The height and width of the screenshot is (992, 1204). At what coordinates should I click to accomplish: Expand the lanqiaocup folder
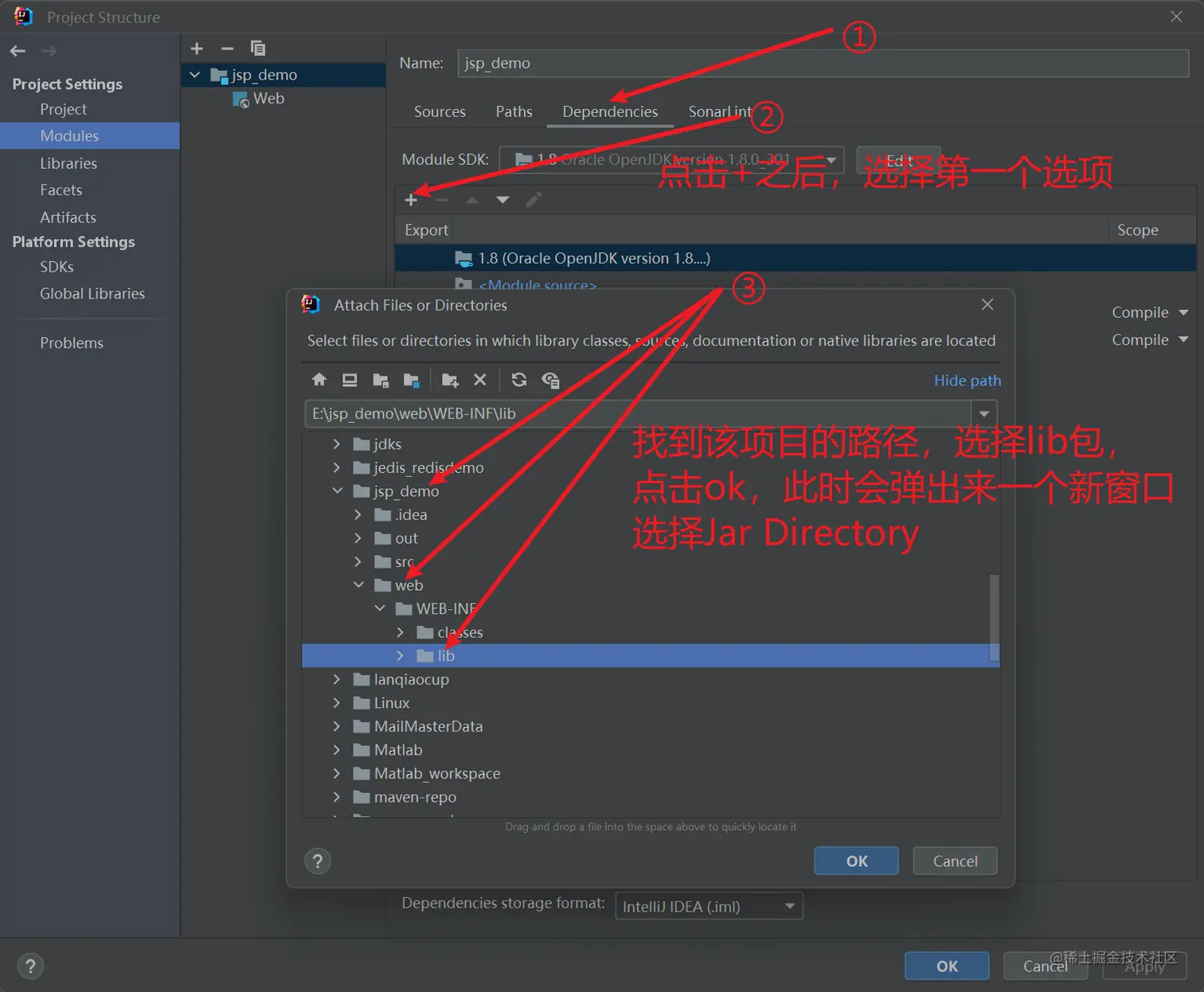337,679
